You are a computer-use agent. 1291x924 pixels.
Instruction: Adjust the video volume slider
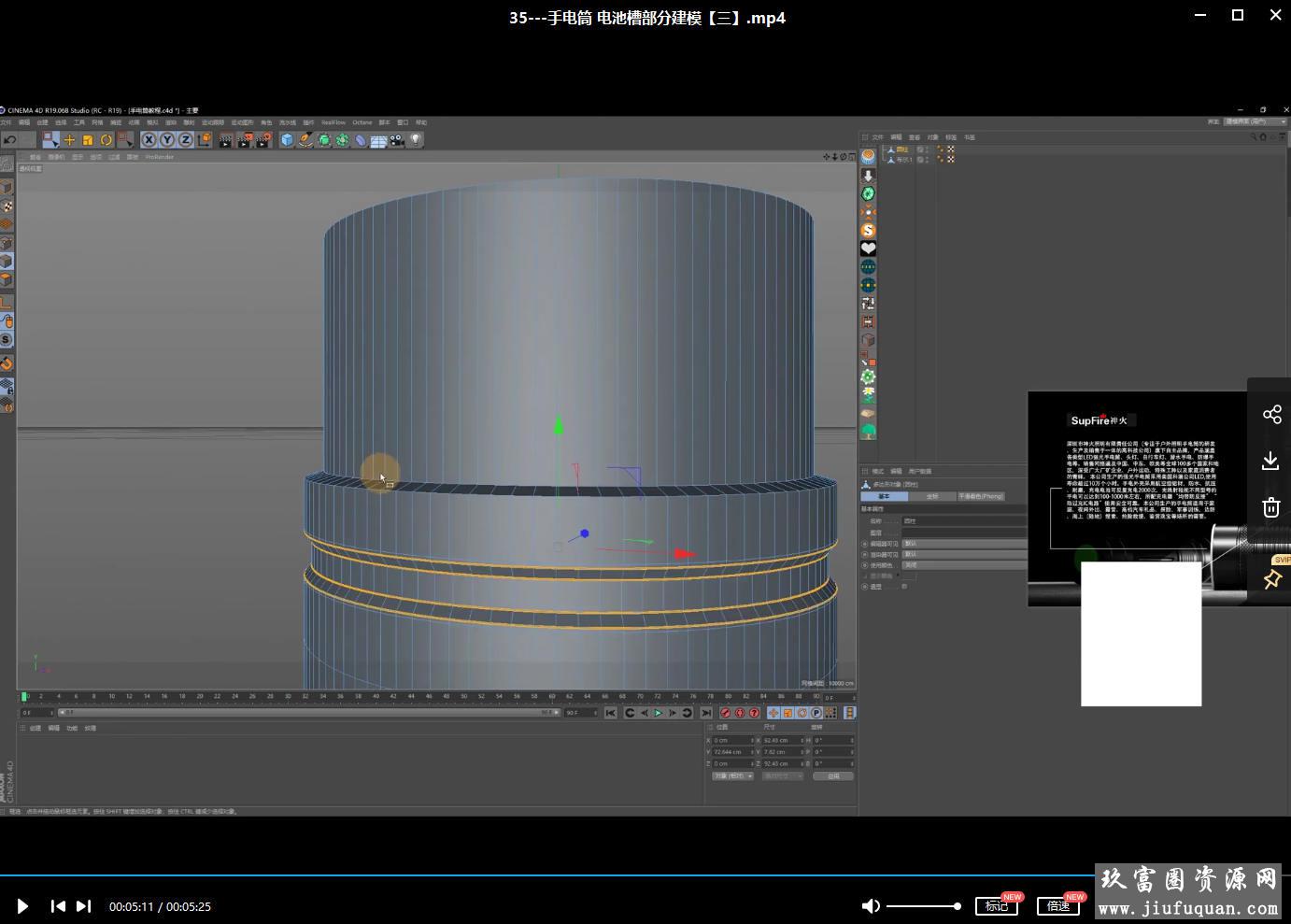coord(923,906)
